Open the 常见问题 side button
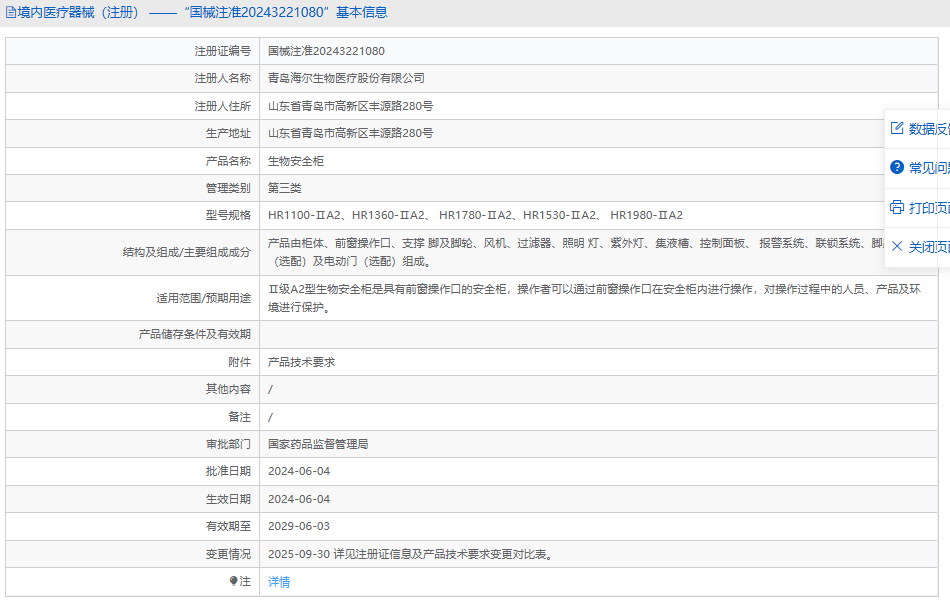Viewport: 950px width, 606px height. click(x=919, y=167)
